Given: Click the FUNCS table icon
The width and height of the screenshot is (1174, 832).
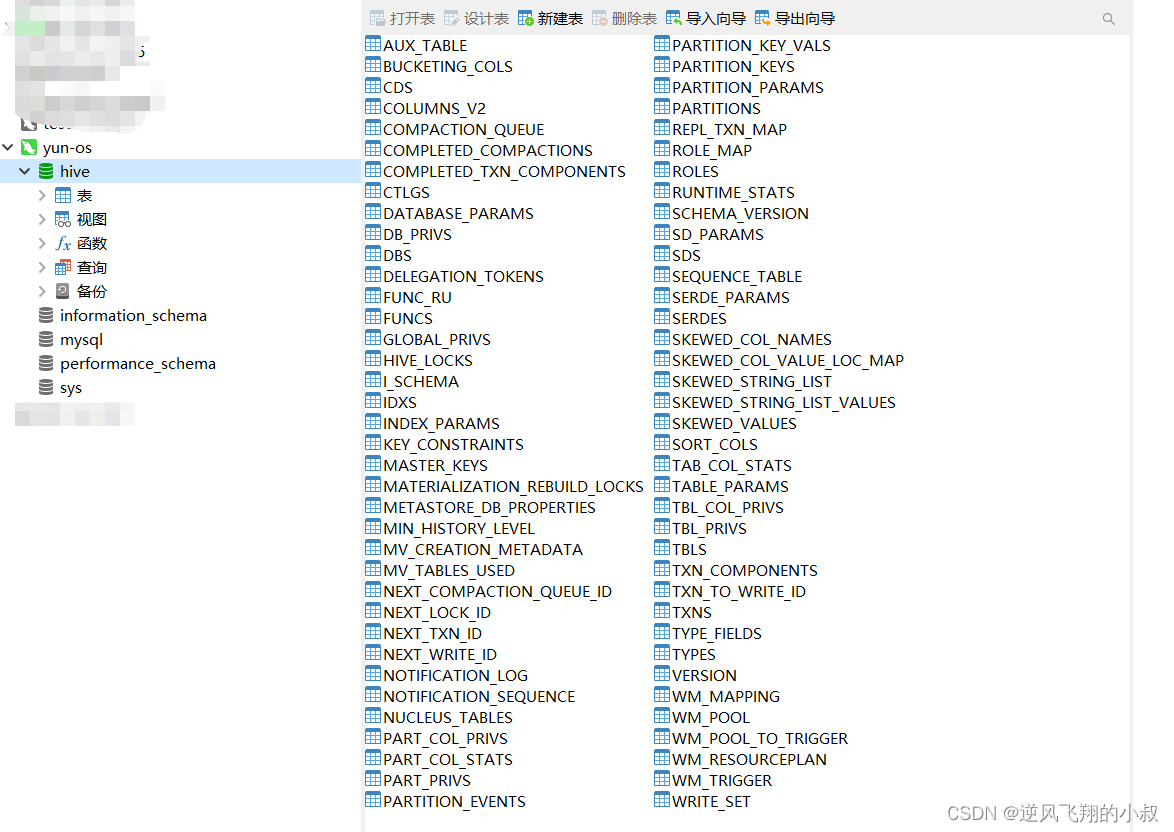Looking at the screenshot, I should click(373, 317).
